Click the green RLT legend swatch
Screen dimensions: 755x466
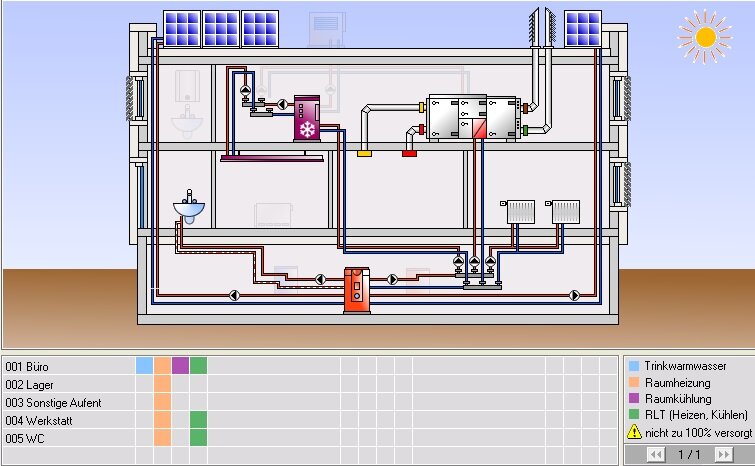click(x=634, y=414)
